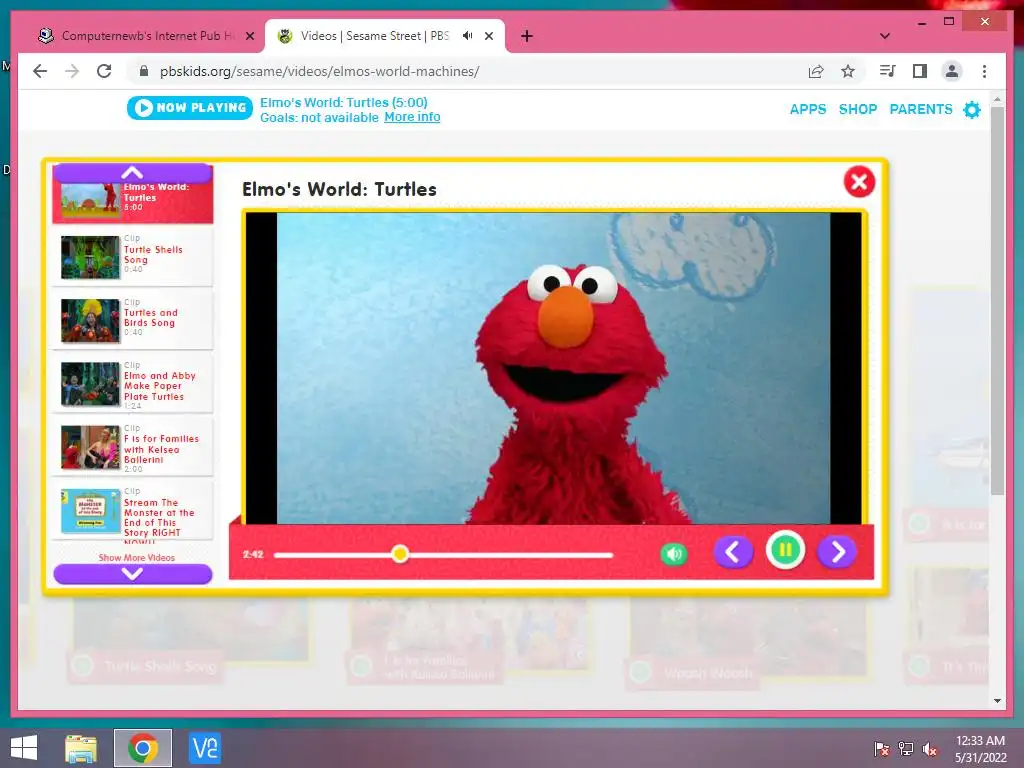This screenshot has width=1024, height=768.
Task: Open the More info link
Action: click(412, 117)
